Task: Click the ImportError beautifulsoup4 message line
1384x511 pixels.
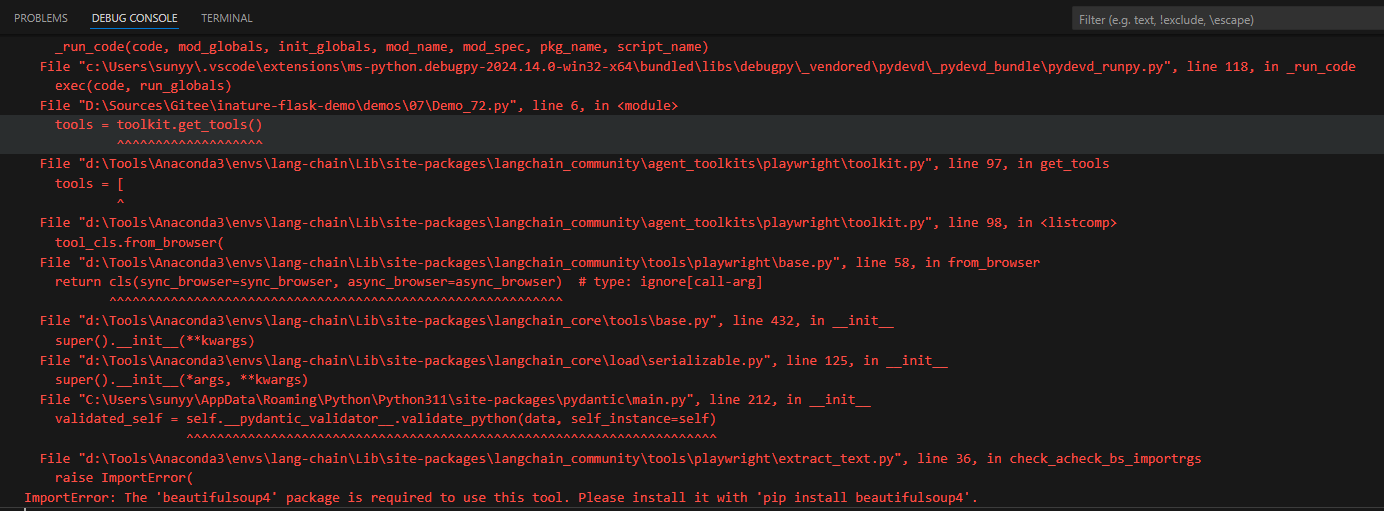Action: pos(500,497)
